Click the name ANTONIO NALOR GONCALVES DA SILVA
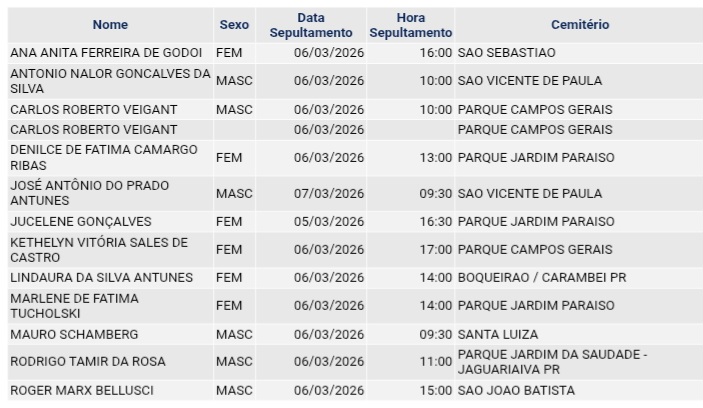 point(110,80)
